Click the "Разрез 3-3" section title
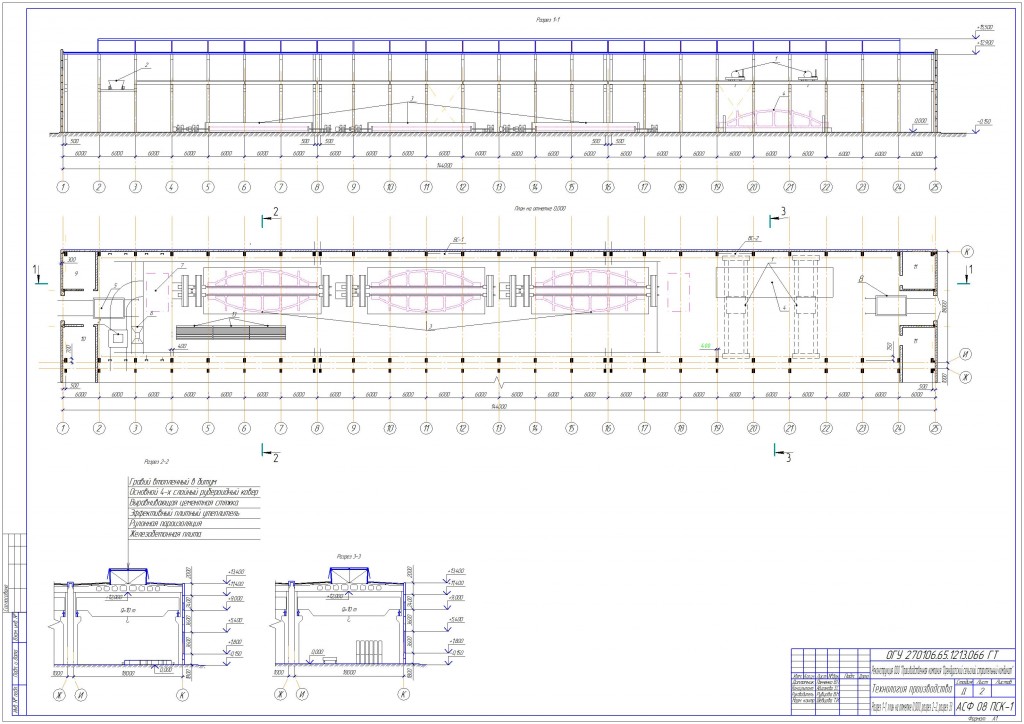The image size is (1024, 724). [x=349, y=556]
